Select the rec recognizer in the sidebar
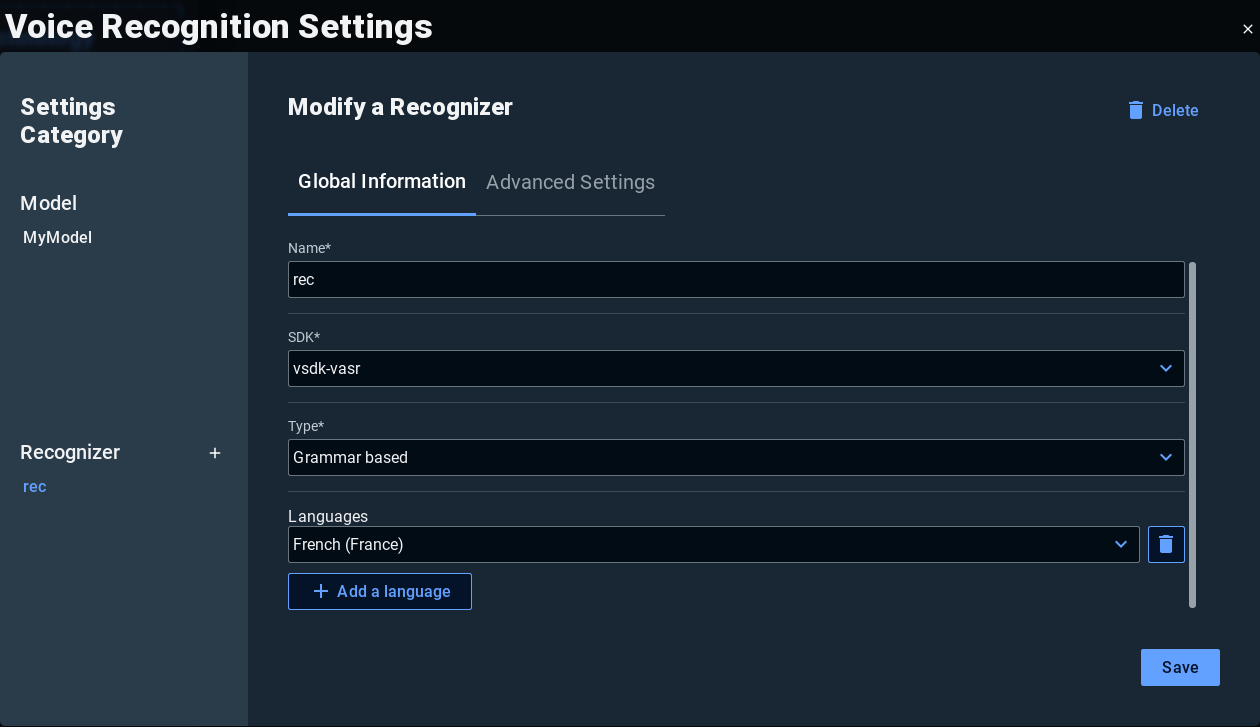The width and height of the screenshot is (1260, 727). tap(35, 487)
